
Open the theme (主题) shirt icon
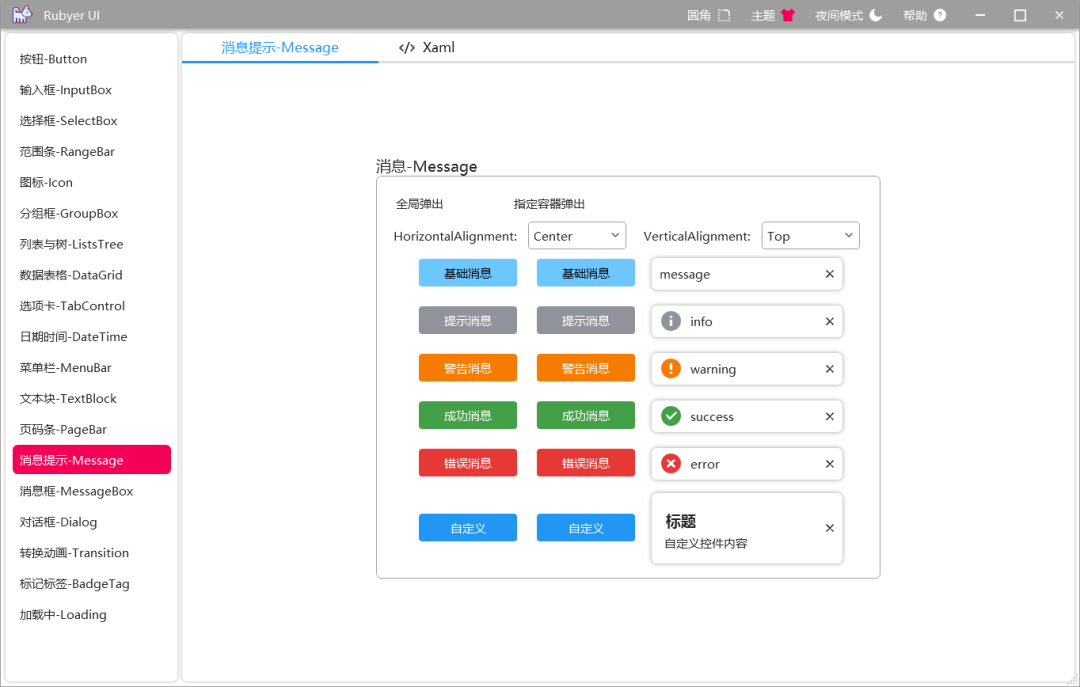[788, 16]
